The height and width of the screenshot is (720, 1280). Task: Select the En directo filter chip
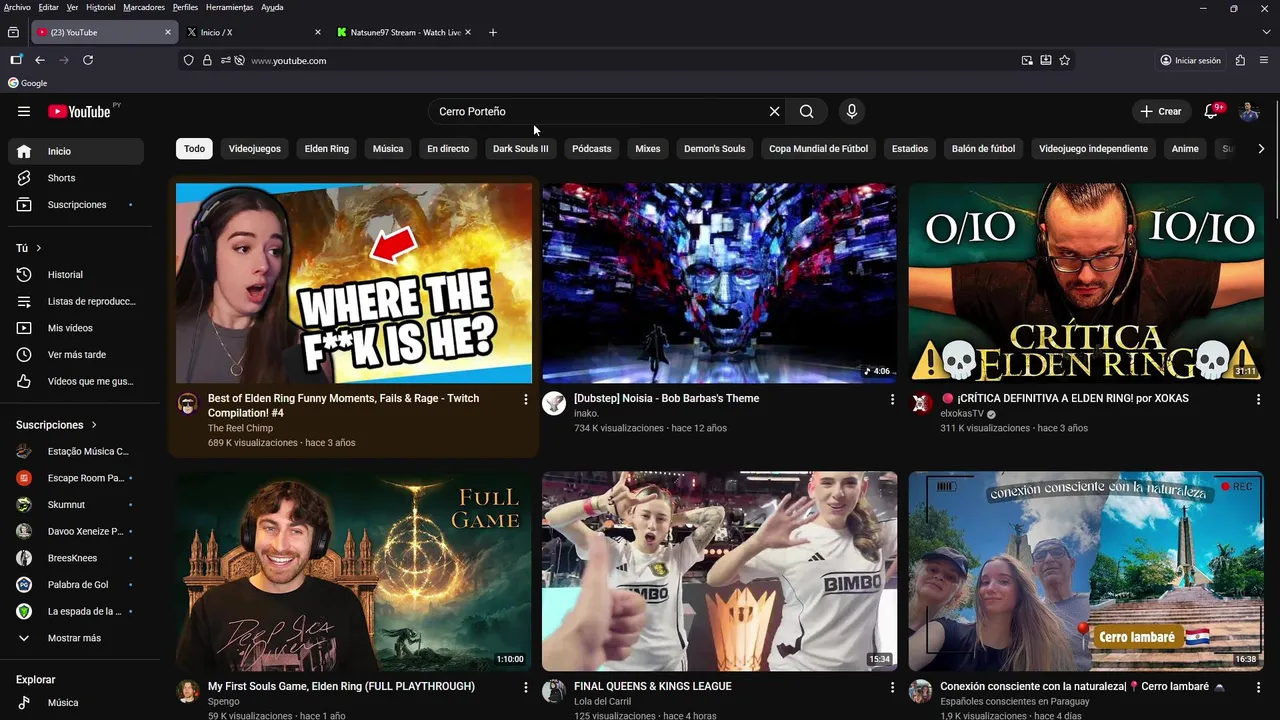click(x=448, y=149)
